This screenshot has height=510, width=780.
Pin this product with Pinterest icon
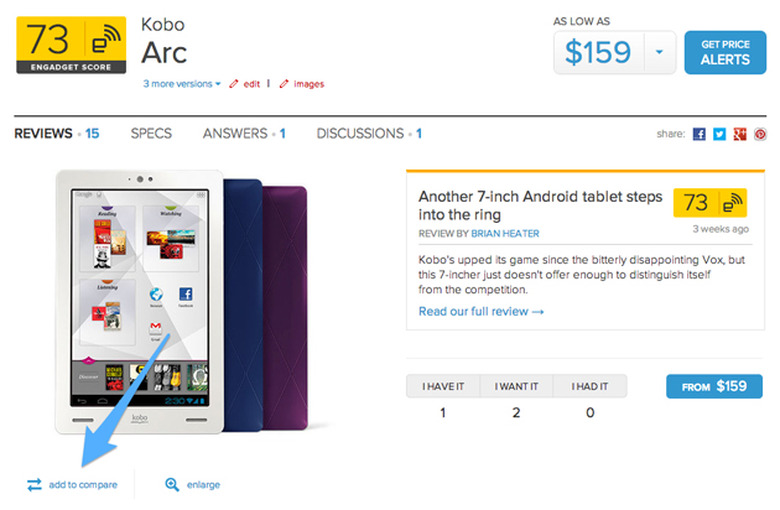(760, 134)
